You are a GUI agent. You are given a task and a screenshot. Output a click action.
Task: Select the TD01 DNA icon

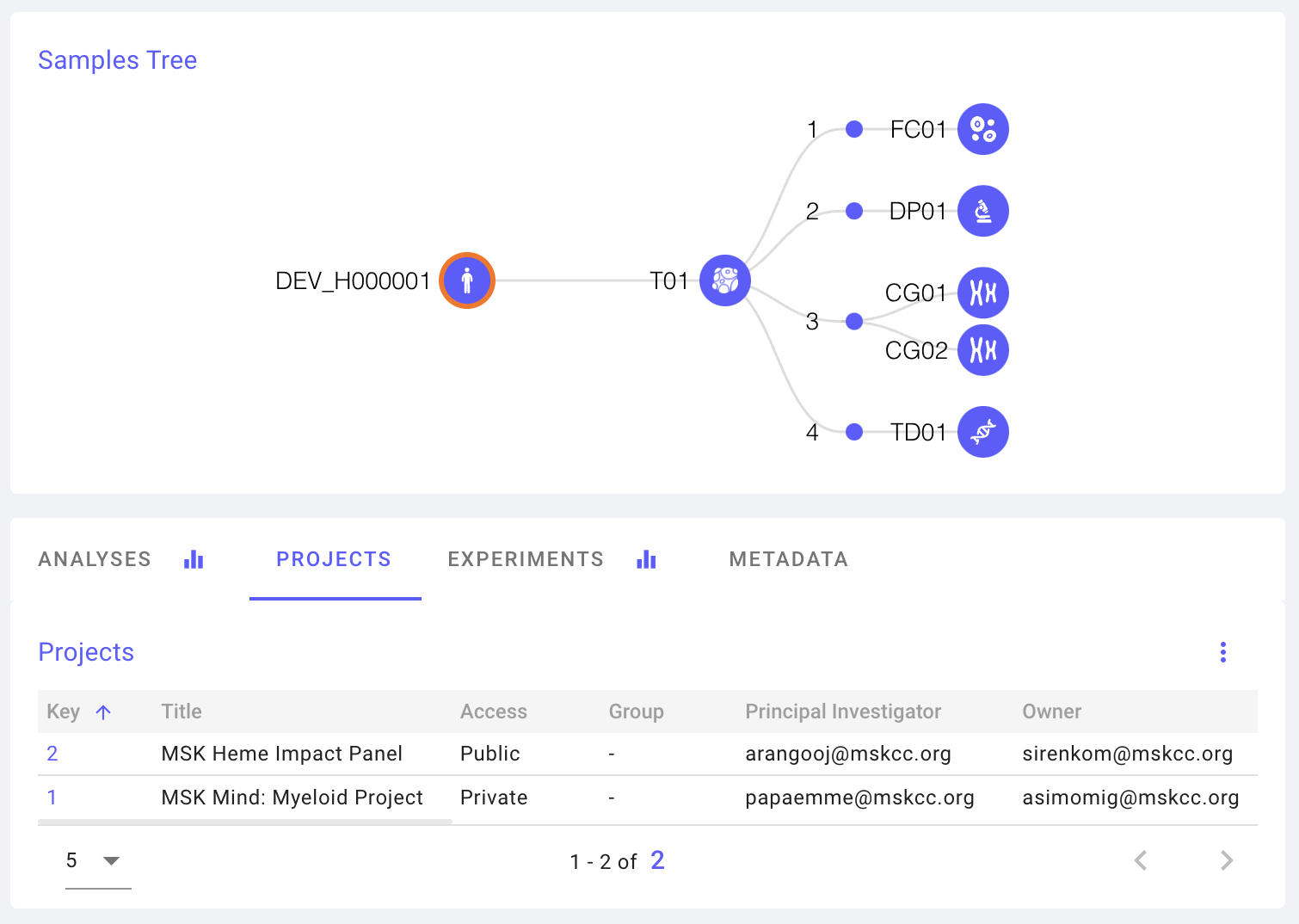[982, 432]
